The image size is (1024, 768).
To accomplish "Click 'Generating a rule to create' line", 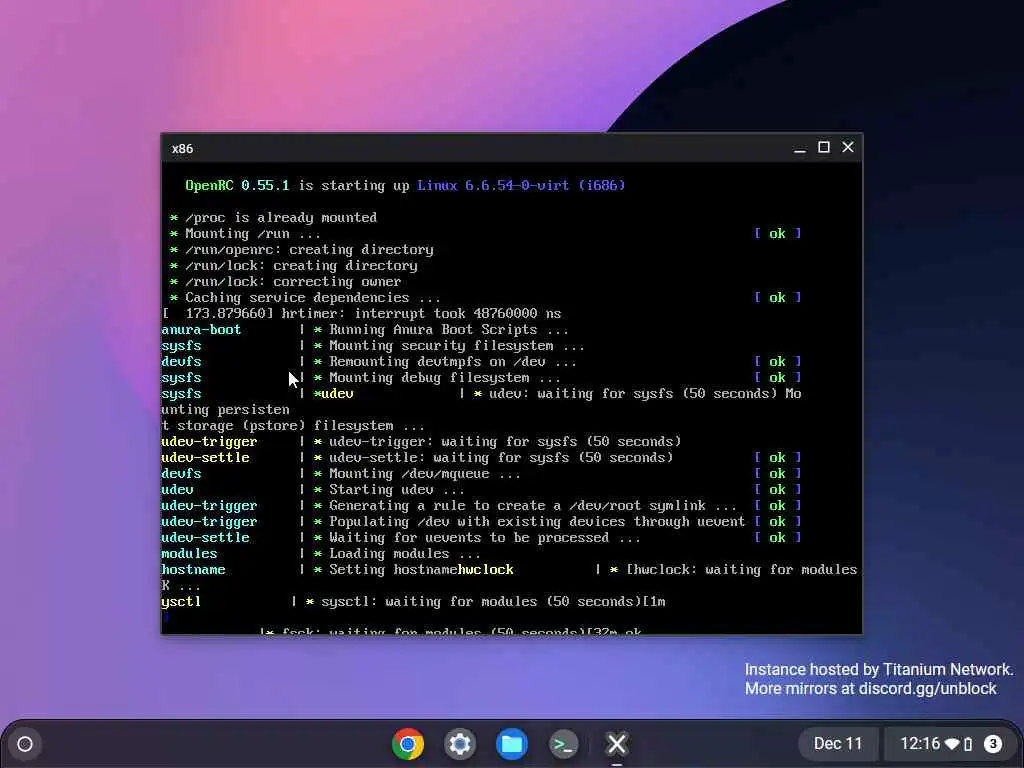I will [533, 505].
